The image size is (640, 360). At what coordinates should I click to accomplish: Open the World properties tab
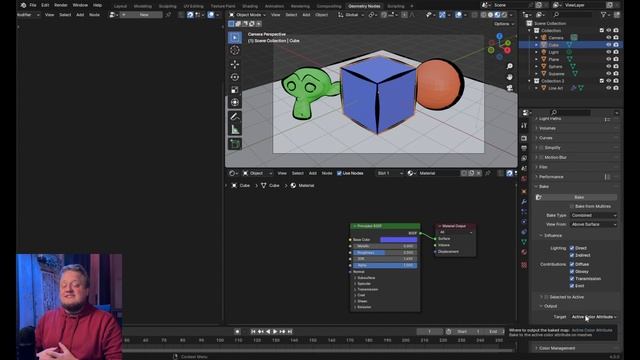point(524,178)
